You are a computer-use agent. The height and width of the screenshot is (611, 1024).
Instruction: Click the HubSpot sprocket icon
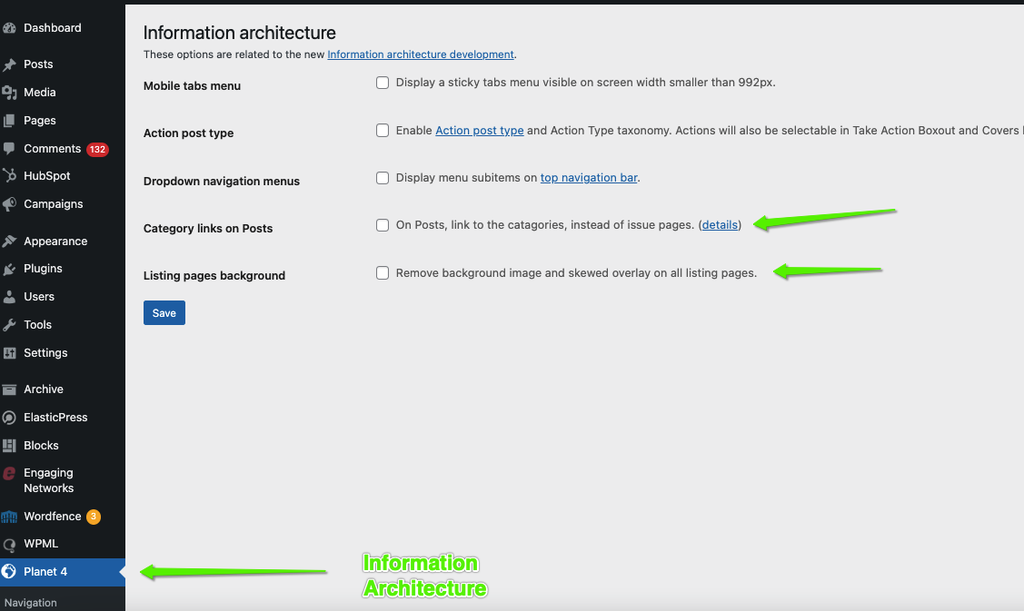pos(9,176)
